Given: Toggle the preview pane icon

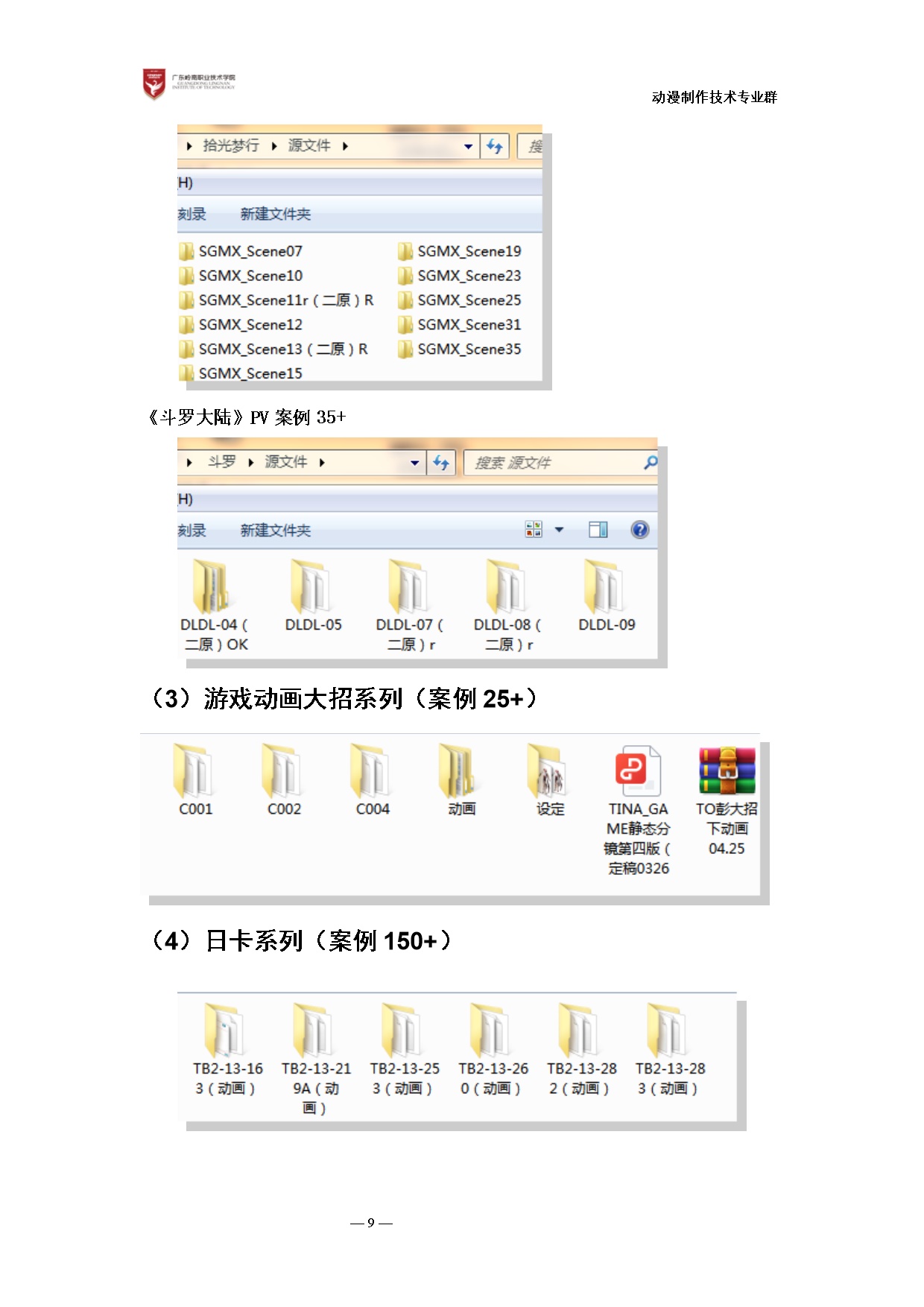Looking at the screenshot, I should pos(598,530).
